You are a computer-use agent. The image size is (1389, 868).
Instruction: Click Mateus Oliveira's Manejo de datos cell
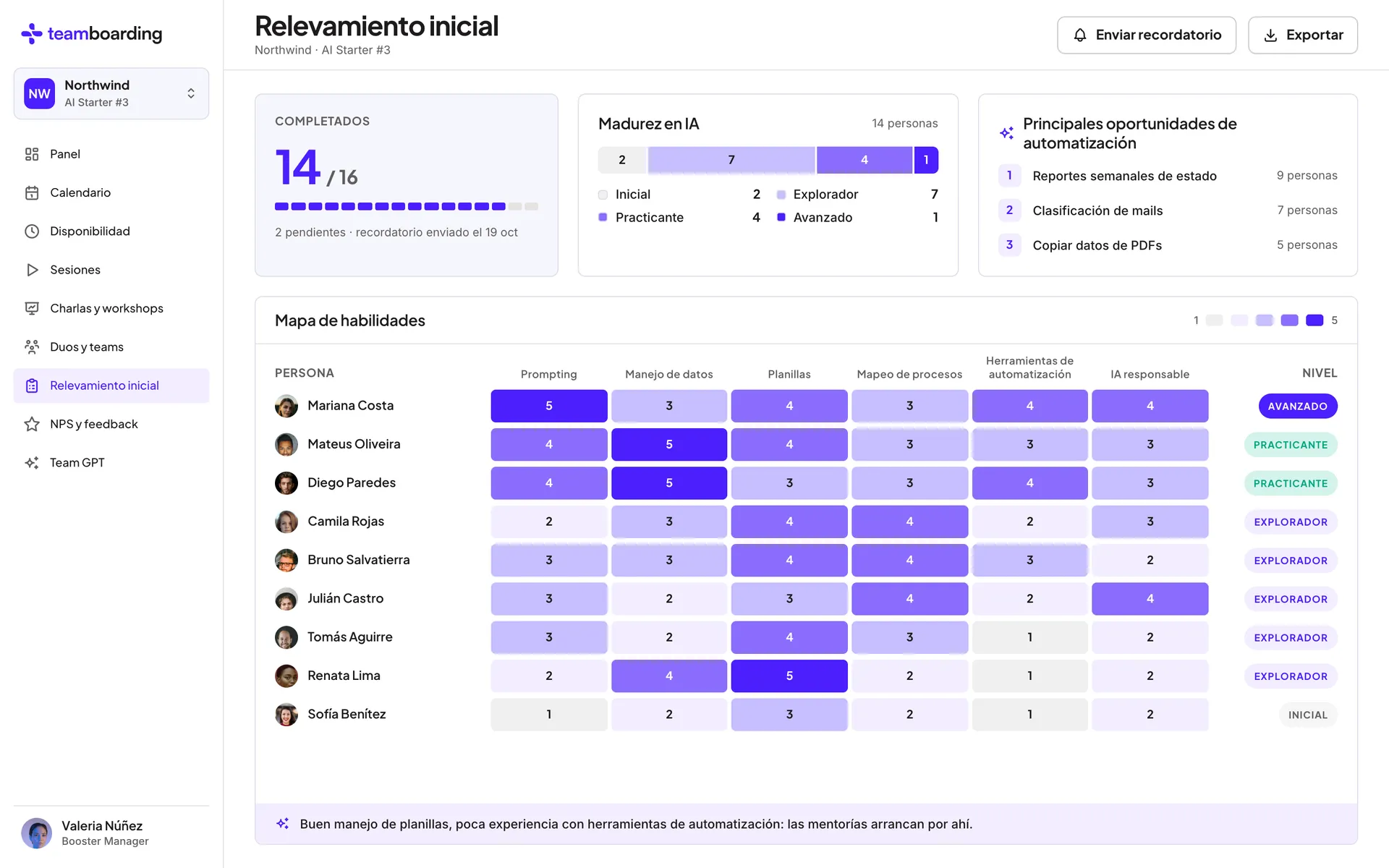click(669, 444)
